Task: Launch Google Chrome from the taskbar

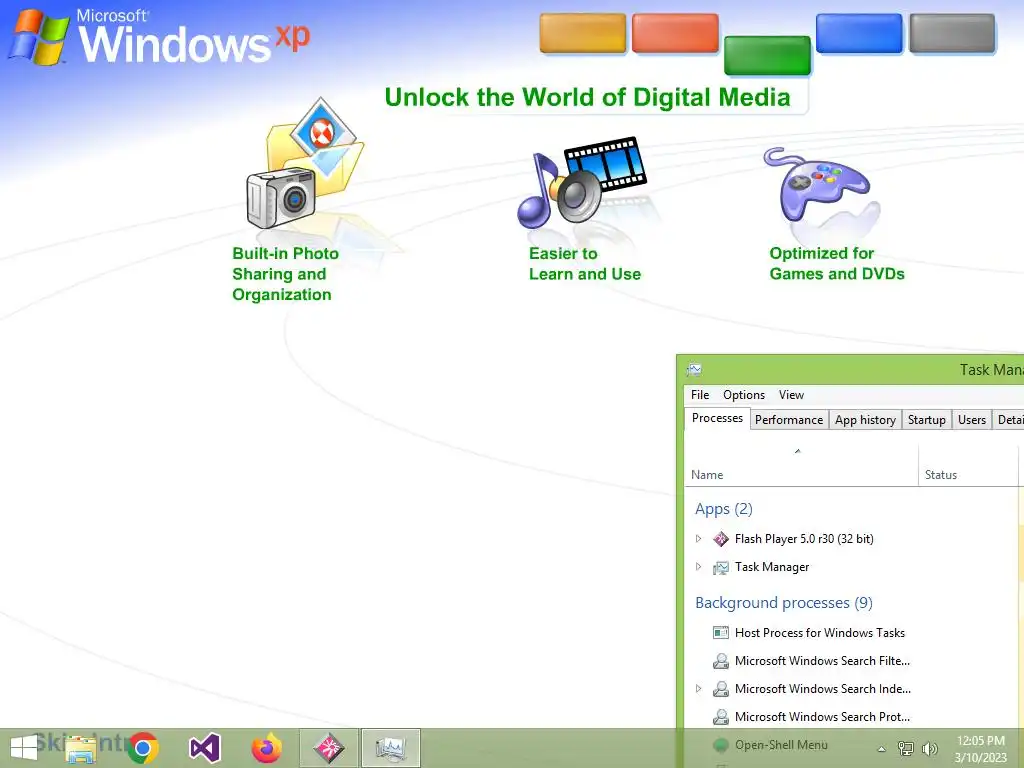Action: pos(143,748)
